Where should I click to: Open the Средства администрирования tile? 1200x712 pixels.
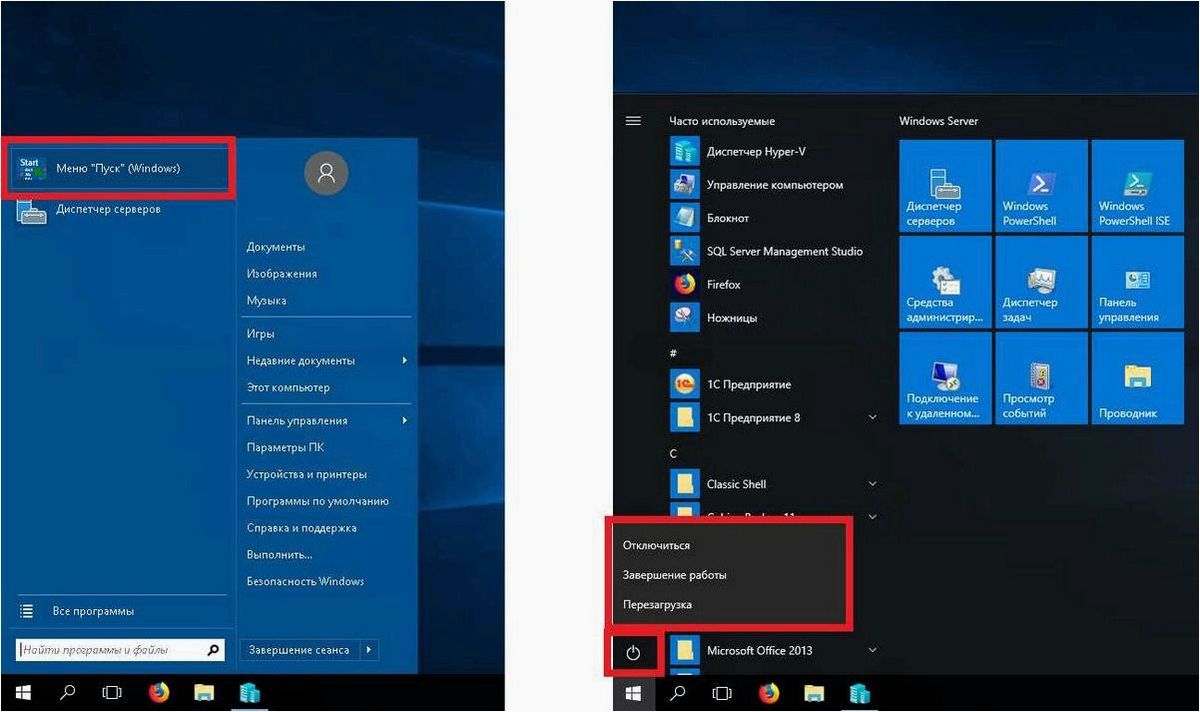click(x=945, y=282)
